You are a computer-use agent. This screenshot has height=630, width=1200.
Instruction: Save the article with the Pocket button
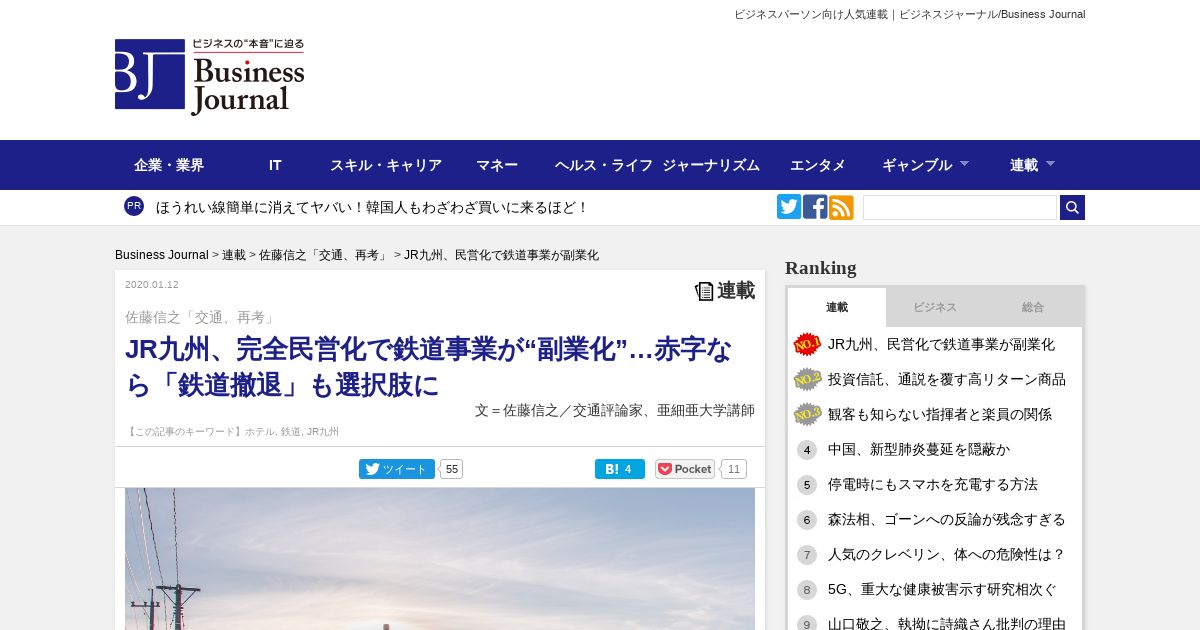[x=685, y=469]
